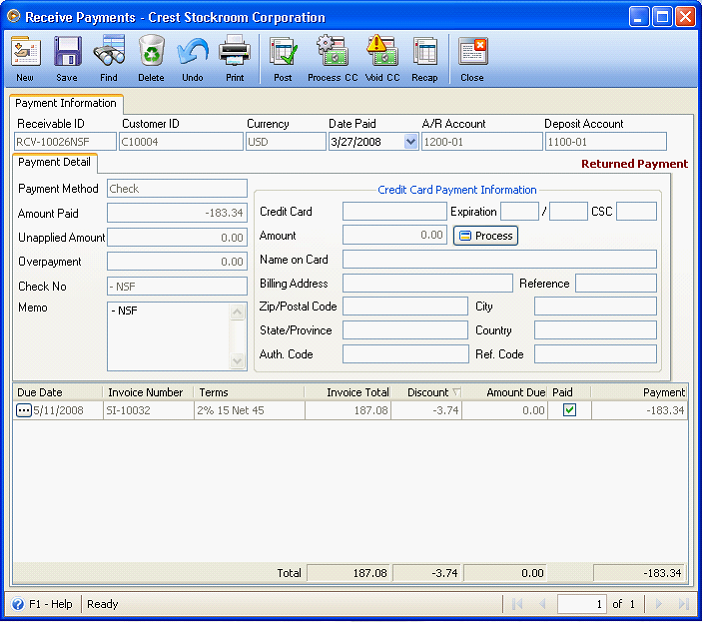The image size is (703, 623).
Task: Click the CSC field
Action: (x=637, y=211)
